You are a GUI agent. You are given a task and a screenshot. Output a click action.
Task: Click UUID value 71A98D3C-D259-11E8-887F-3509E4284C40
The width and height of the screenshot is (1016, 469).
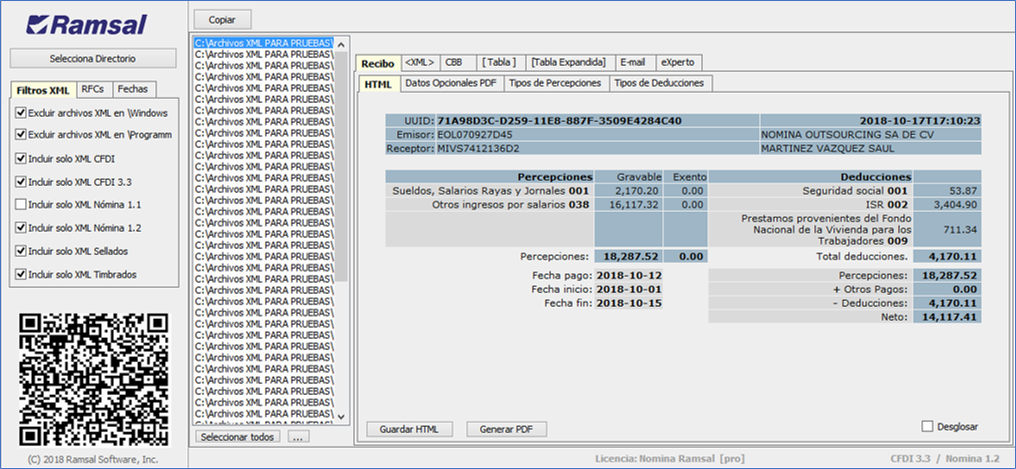coord(559,120)
